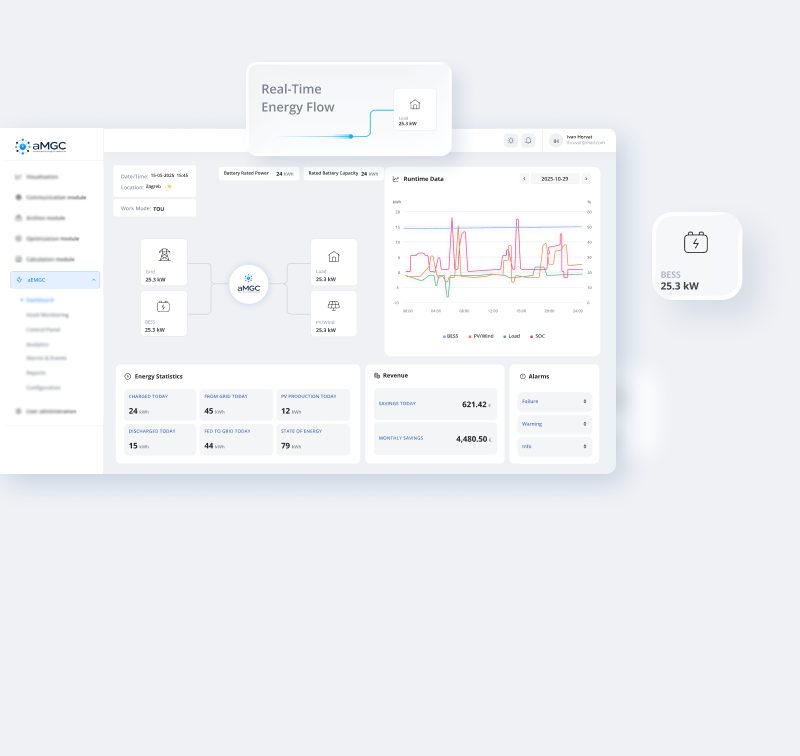The width and height of the screenshot is (800, 756).
Task: Click the large BESS battery card icon
Action: [696, 242]
